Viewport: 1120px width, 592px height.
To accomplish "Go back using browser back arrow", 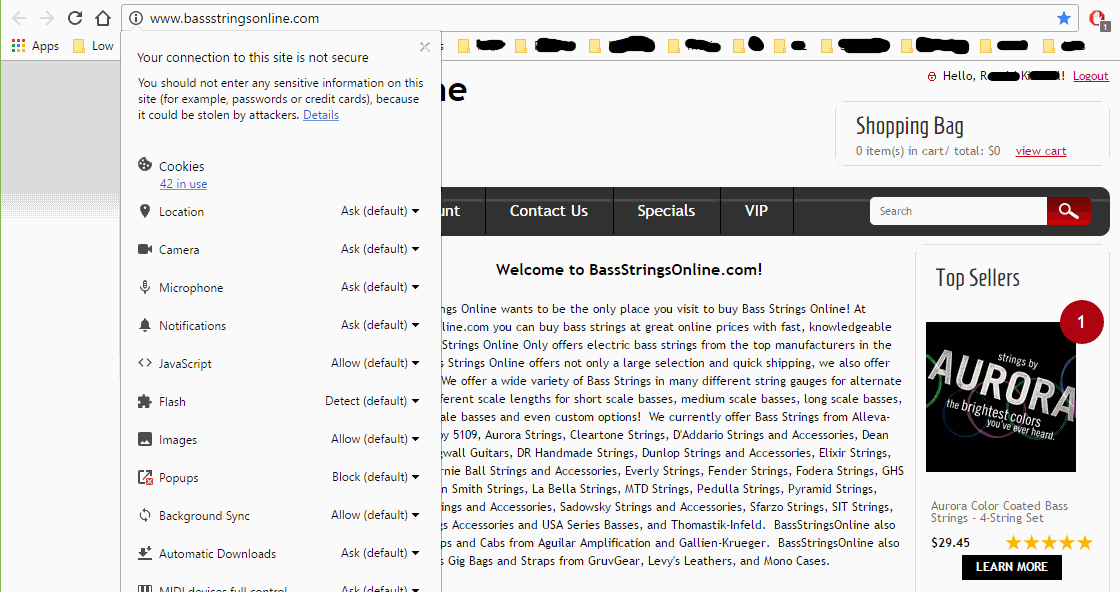I will coord(19,18).
